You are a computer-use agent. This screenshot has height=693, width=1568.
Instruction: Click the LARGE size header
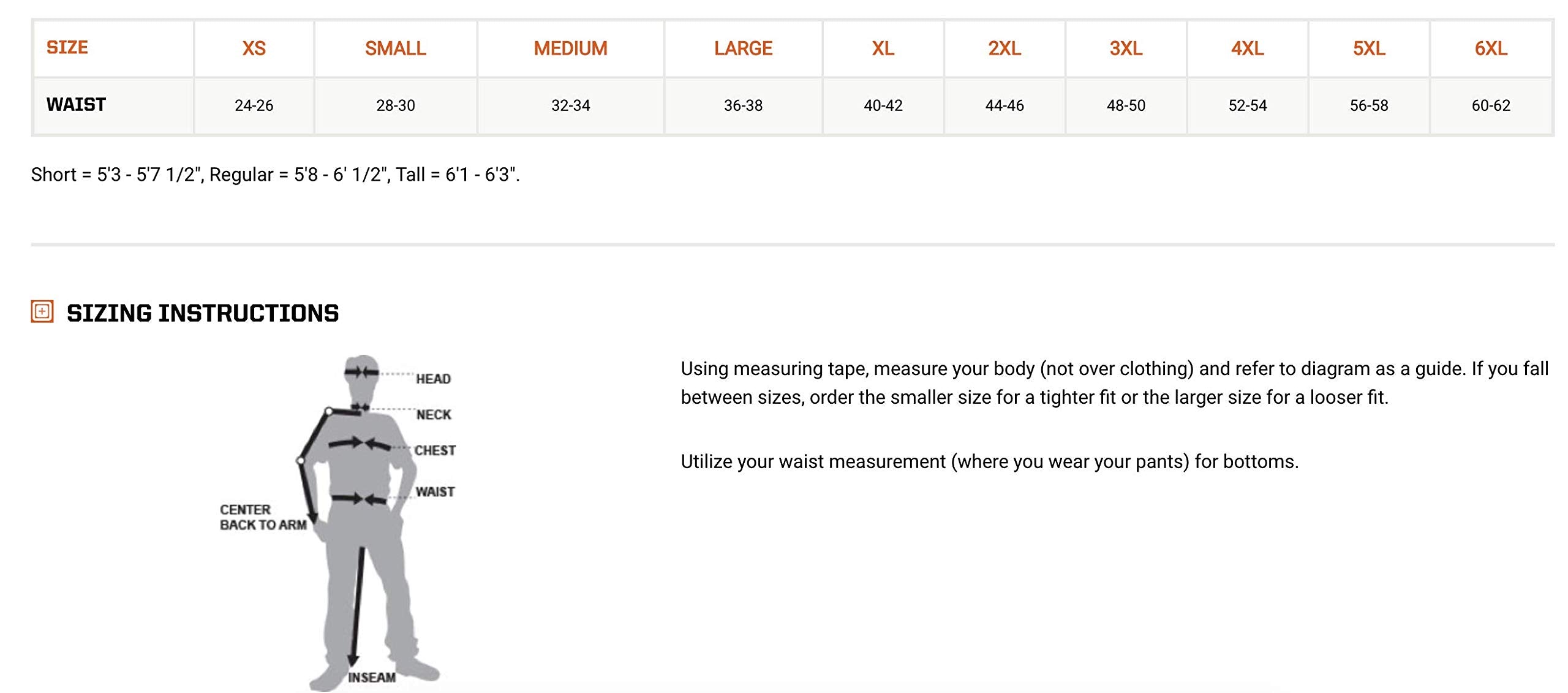pos(743,48)
